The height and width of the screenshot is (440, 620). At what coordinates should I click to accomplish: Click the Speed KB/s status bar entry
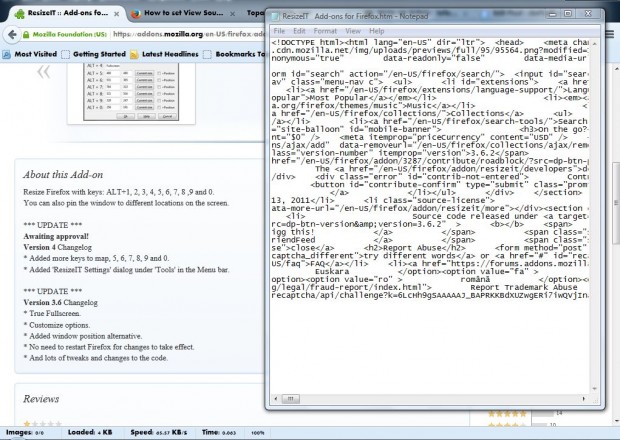[159, 432]
